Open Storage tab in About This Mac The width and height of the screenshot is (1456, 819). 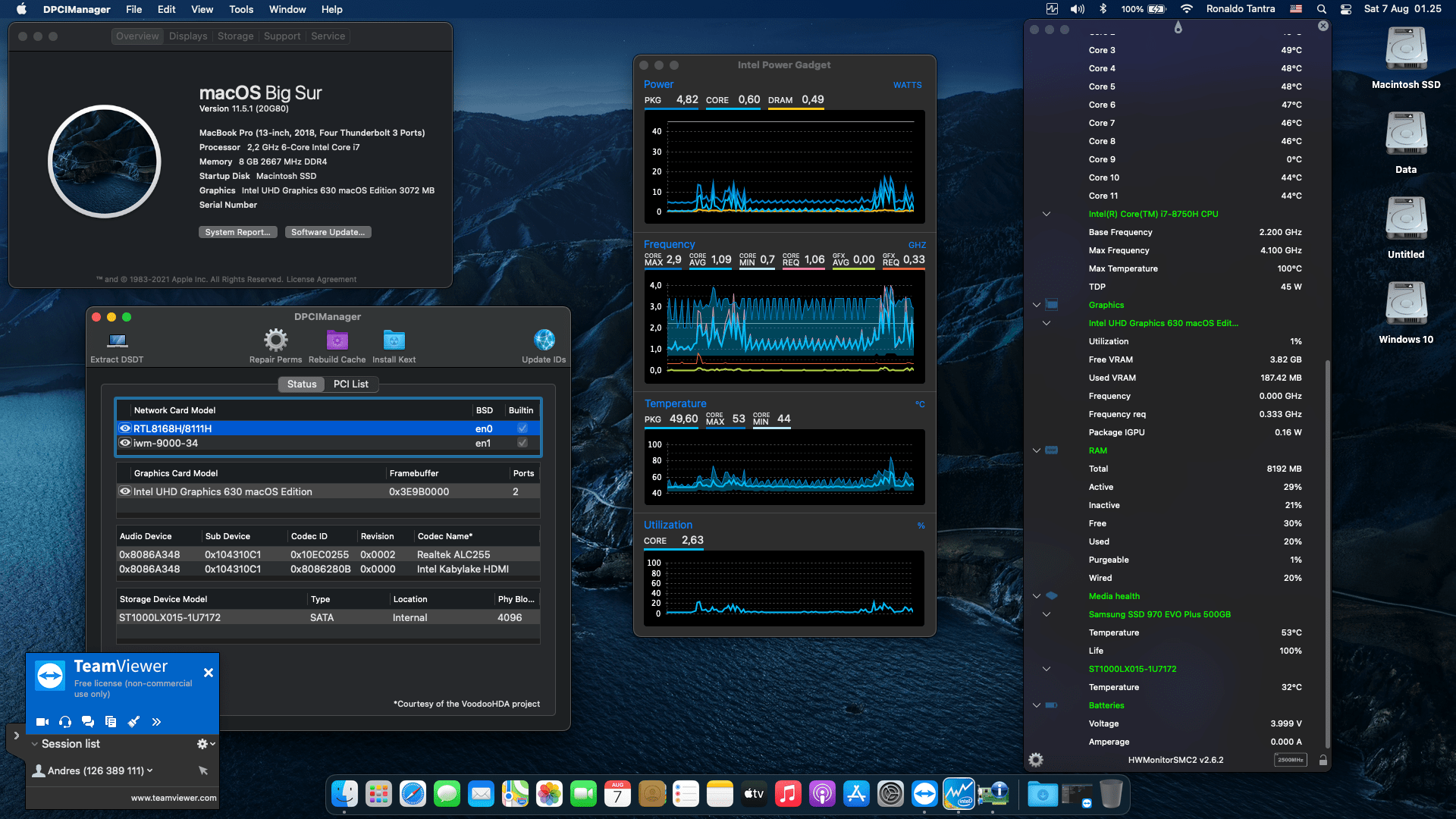[x=236, y=36]
